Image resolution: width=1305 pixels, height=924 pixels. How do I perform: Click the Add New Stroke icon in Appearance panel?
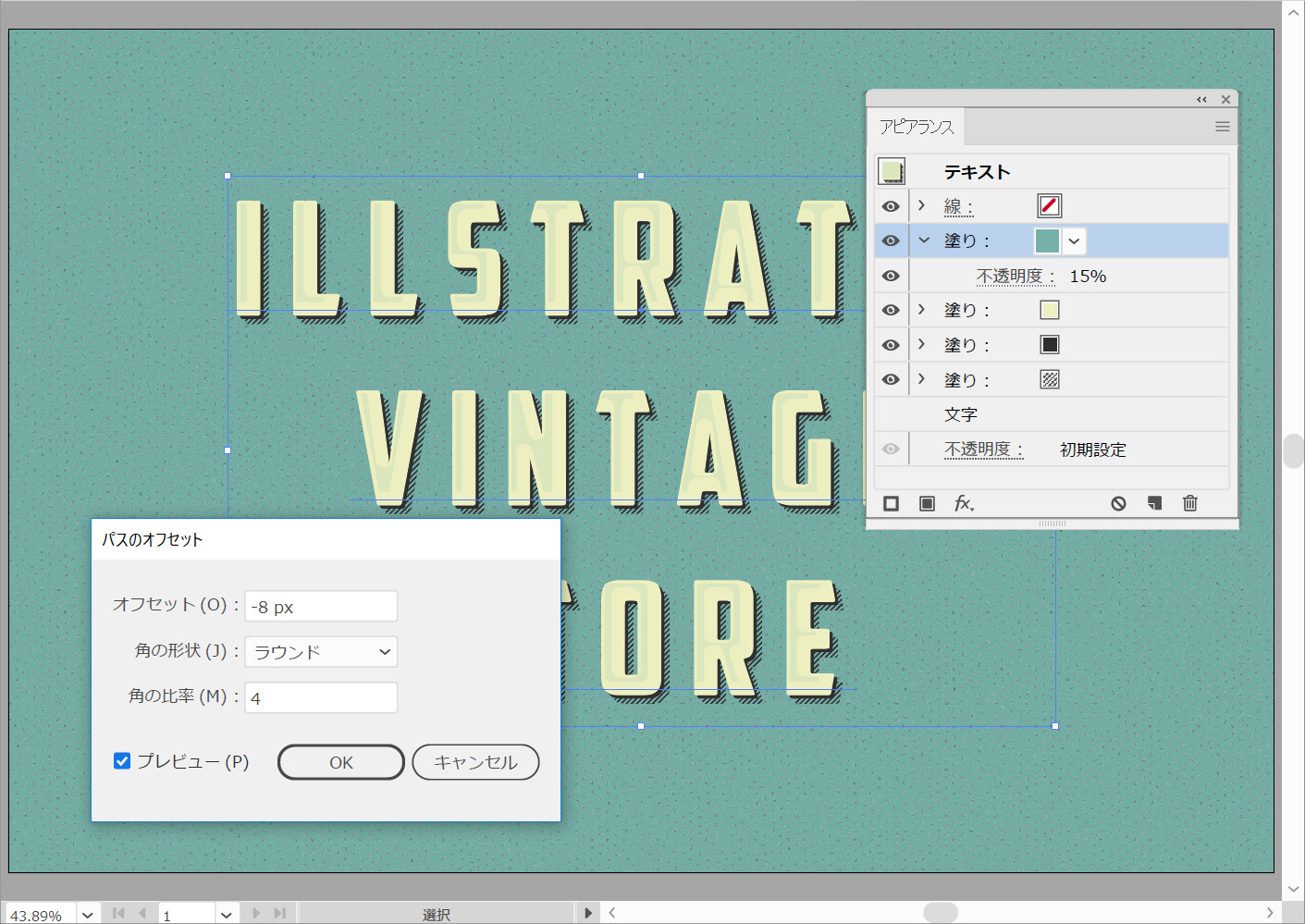point(891,503)
